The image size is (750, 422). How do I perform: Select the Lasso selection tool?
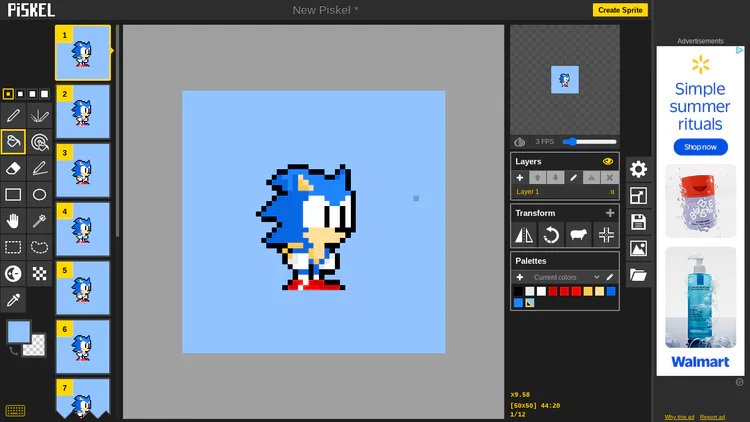[x=39, y=247]
